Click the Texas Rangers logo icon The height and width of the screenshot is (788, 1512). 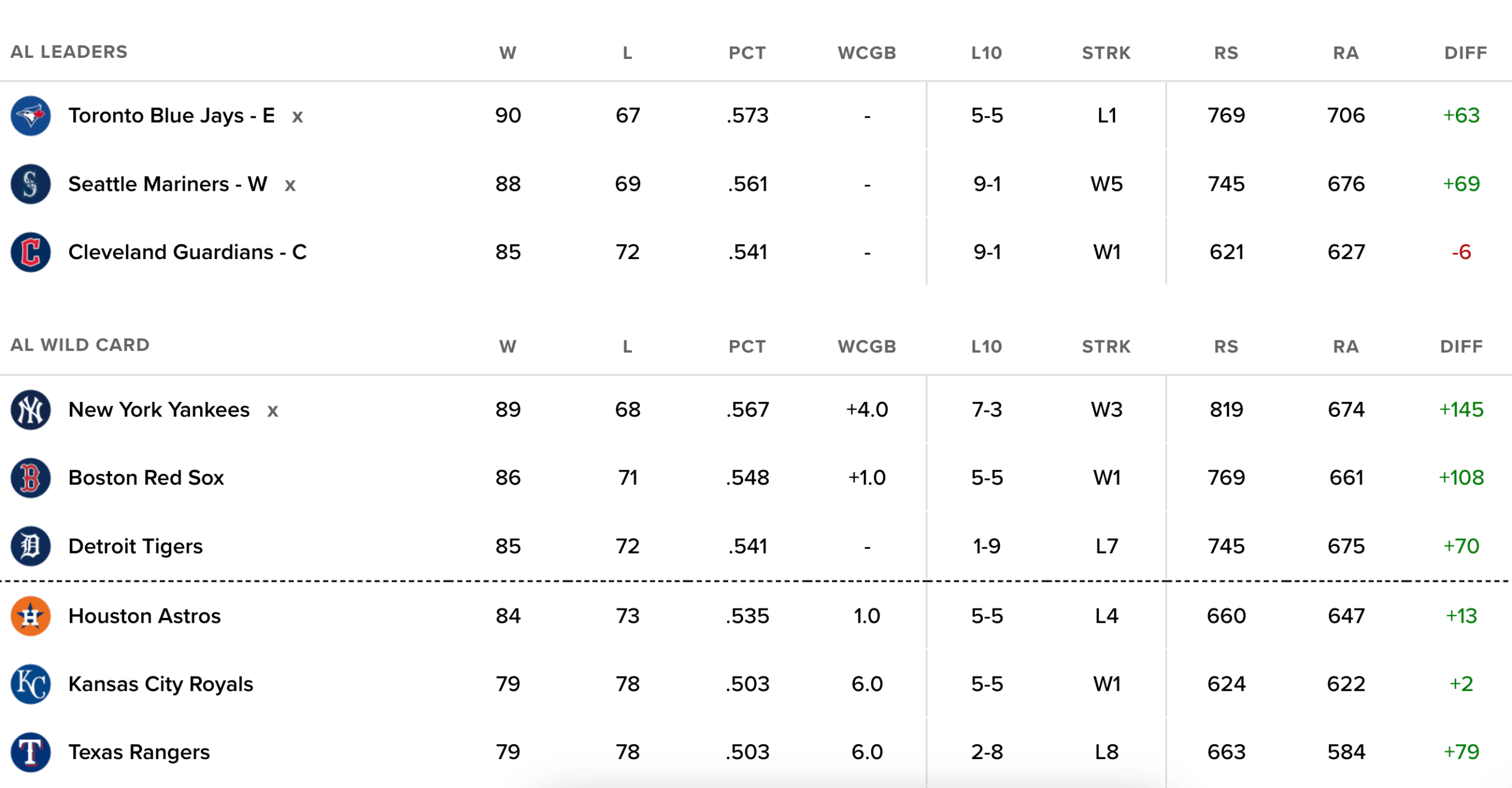tap(31, 753)
